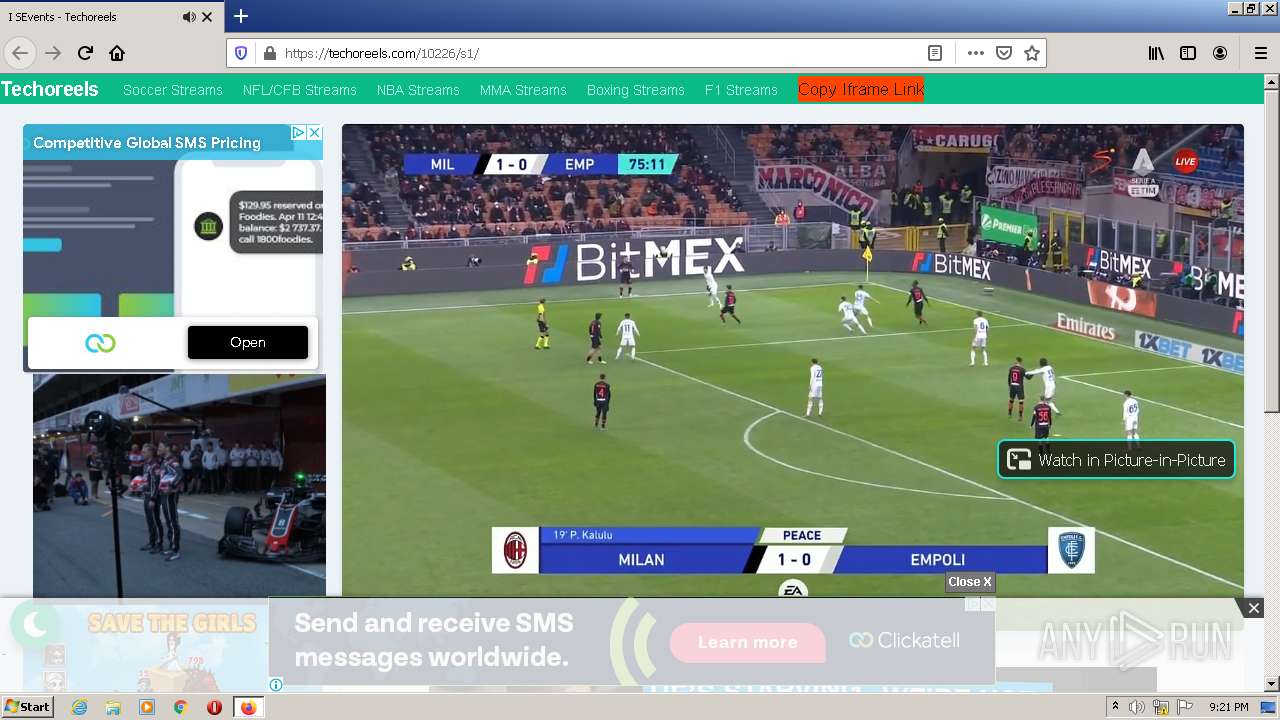Open tracking protection shield info

pyautogui.click(x=241, y=53)
